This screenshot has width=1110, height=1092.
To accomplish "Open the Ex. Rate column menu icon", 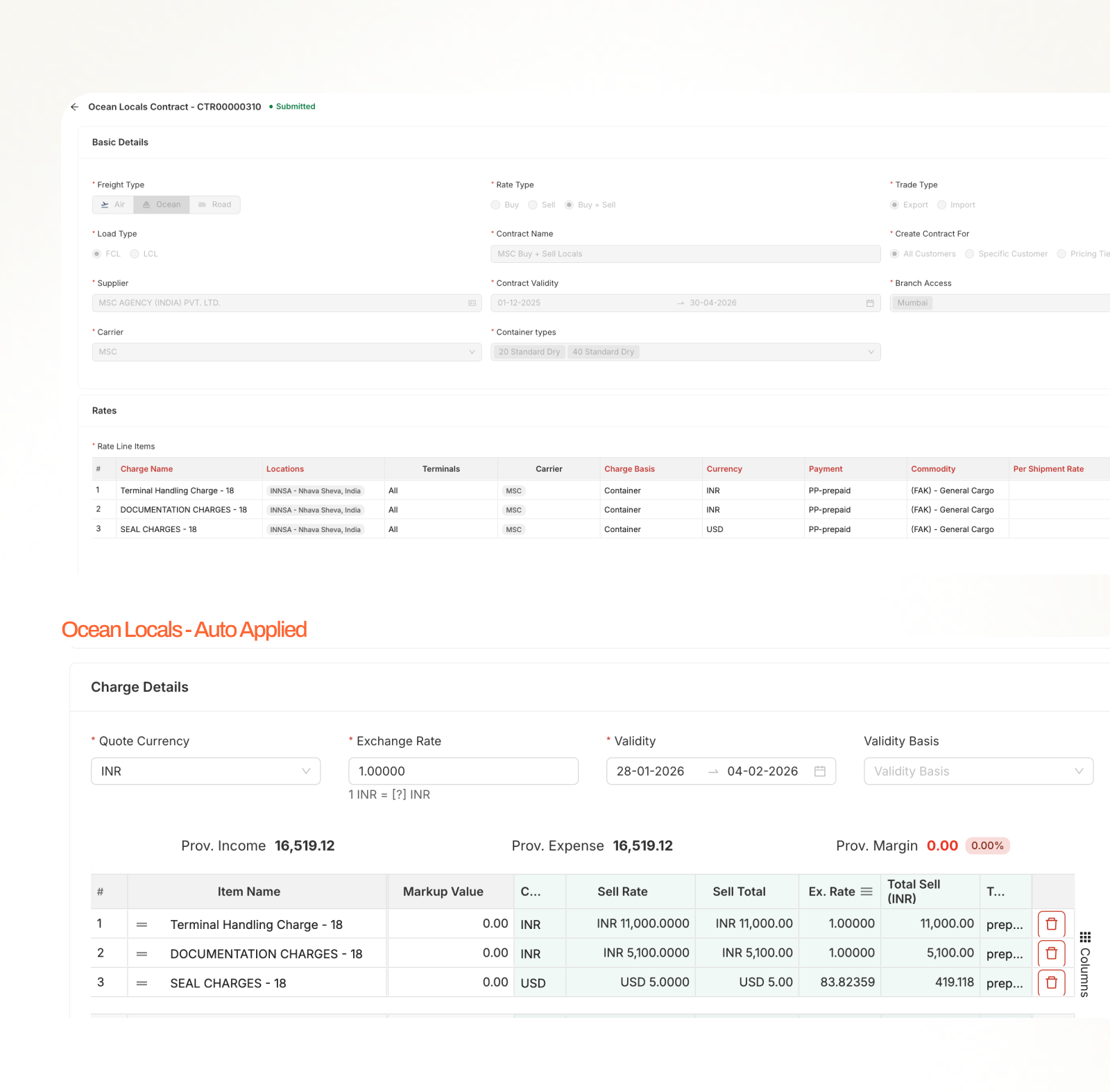I will [866, 891].
